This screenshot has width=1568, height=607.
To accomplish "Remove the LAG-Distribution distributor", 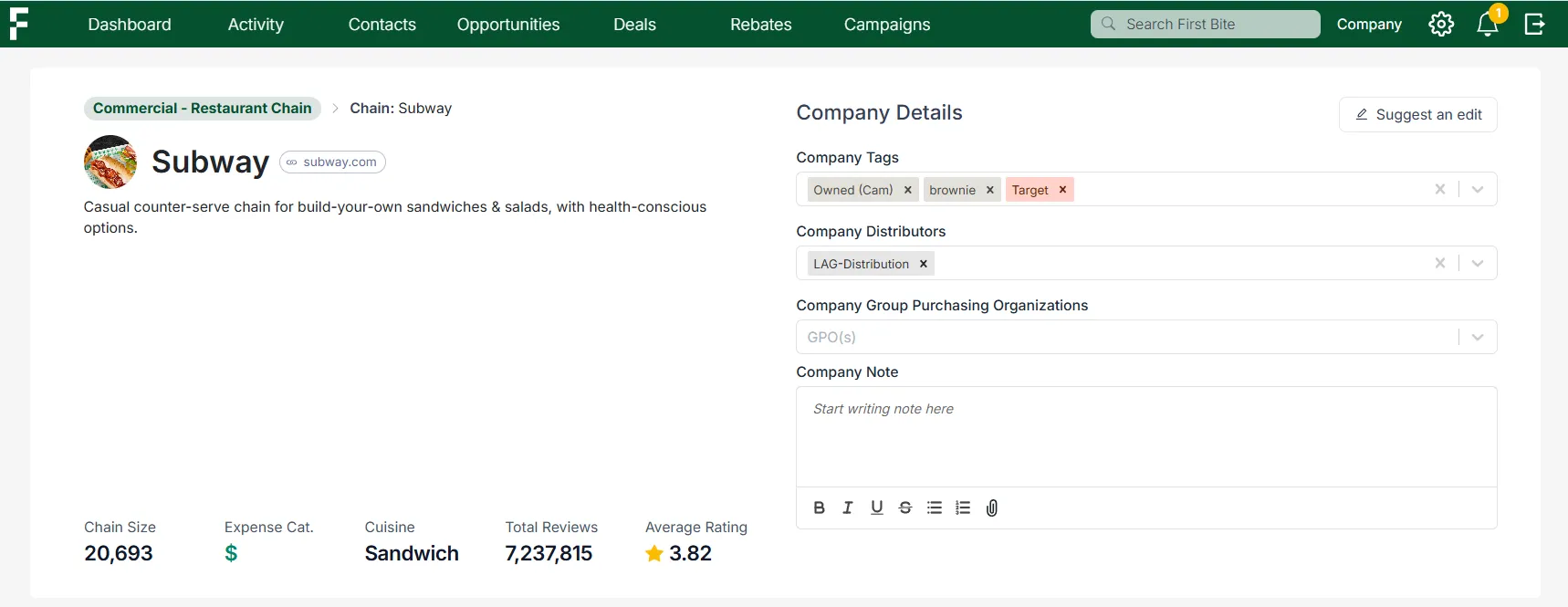I will [924, 264].
